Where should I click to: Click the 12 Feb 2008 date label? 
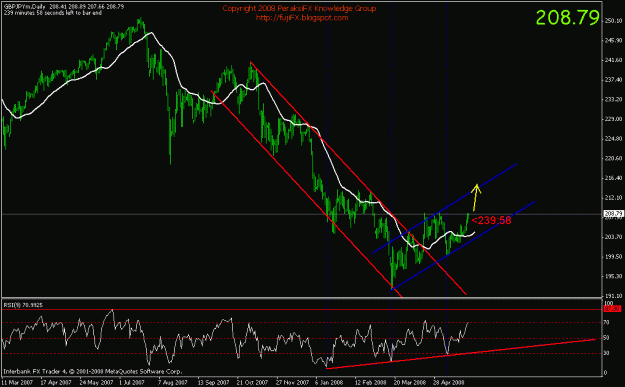click(371, 382)
